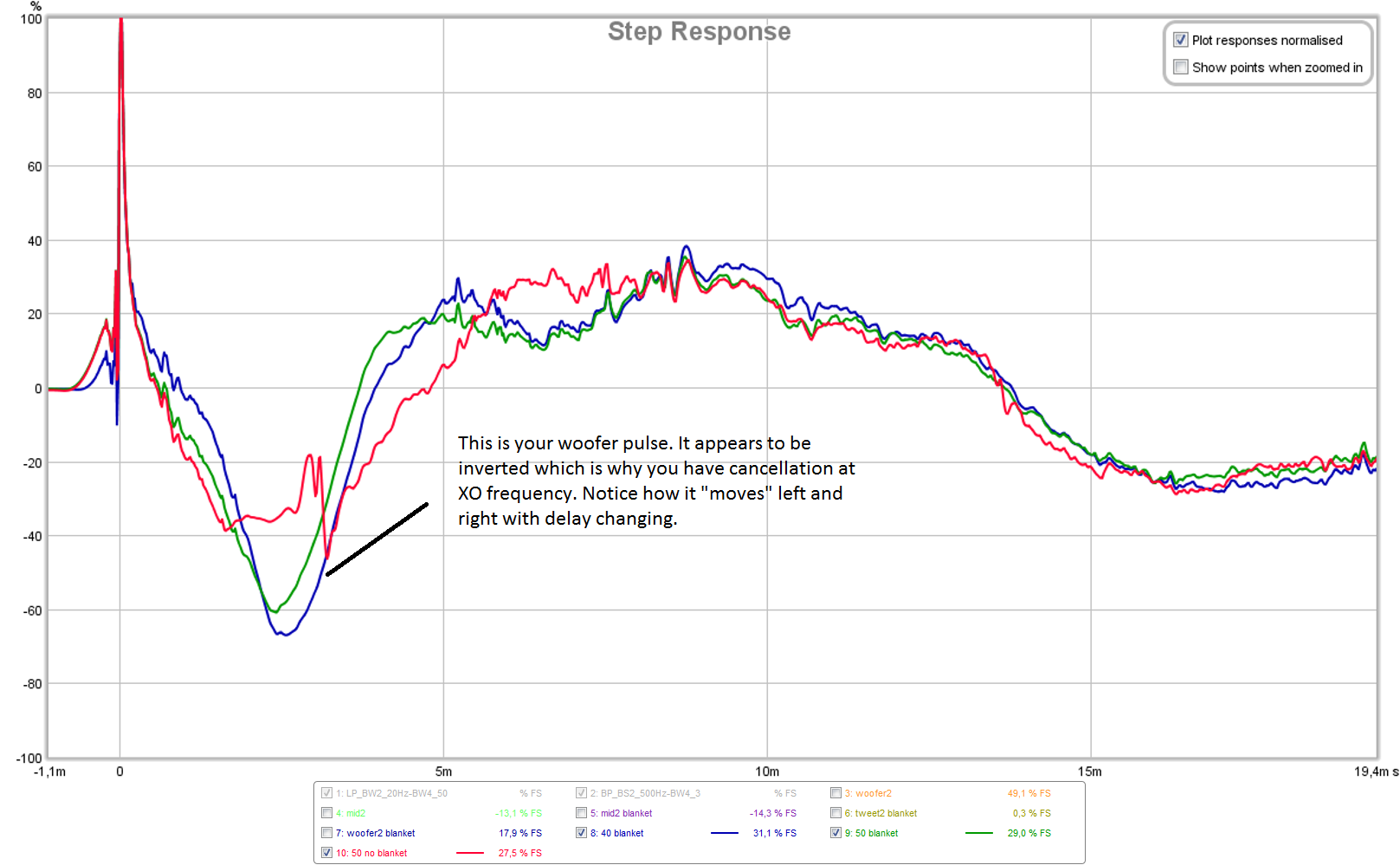
Task: Click the '5m' time axis label
Action: [x=443, y=771]
